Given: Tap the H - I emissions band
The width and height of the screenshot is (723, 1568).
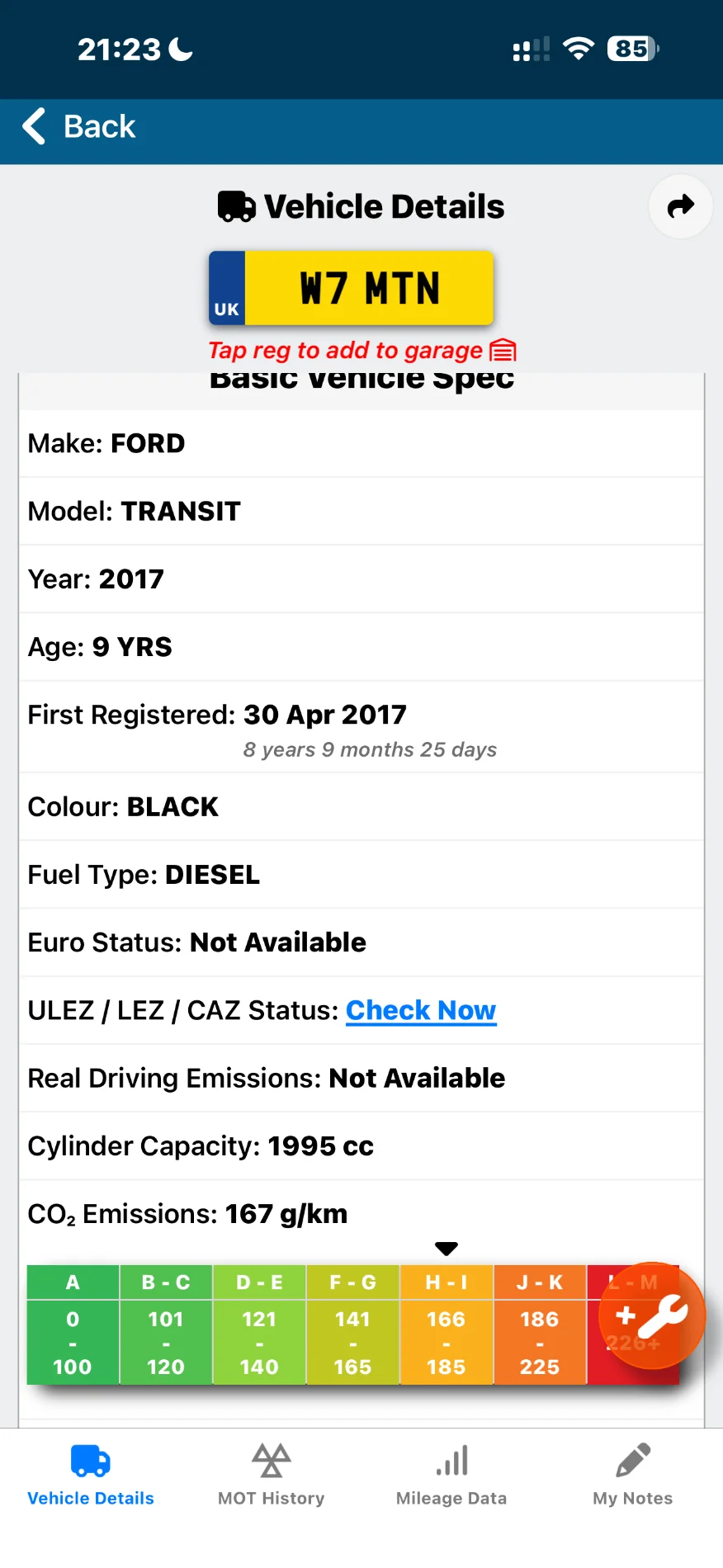Looking at the screenshot, I should point(447,1325).
